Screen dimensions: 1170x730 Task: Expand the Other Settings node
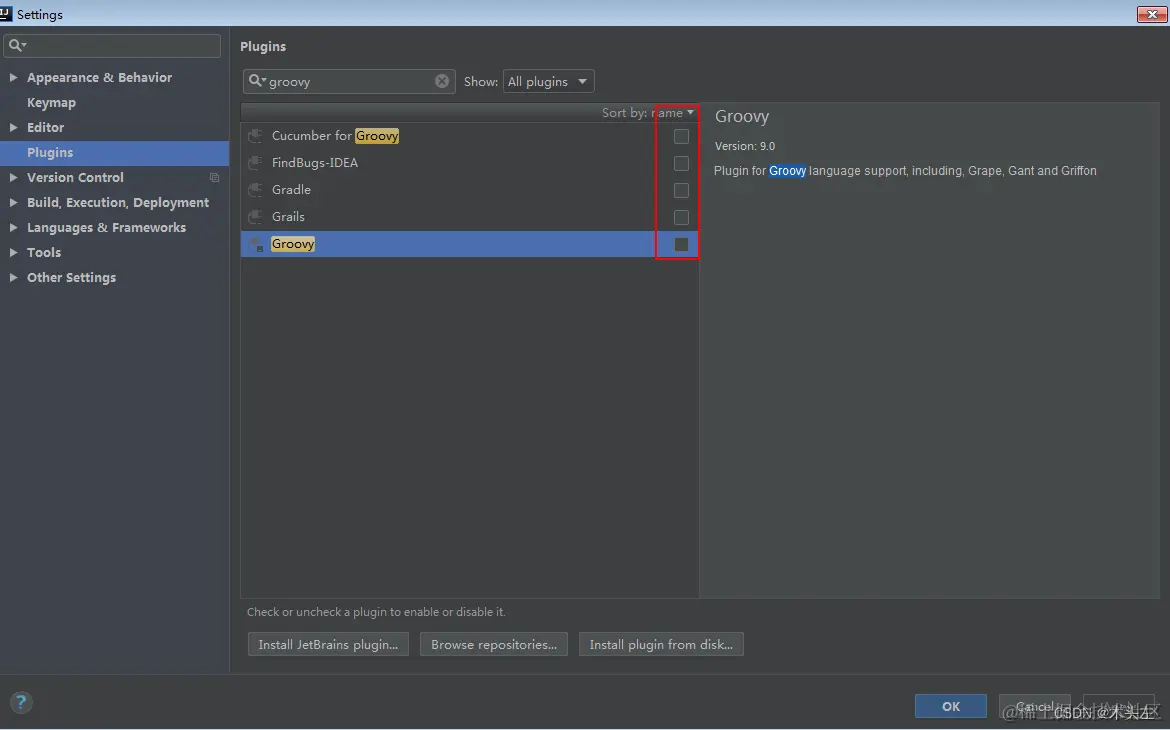click(13, 277)
